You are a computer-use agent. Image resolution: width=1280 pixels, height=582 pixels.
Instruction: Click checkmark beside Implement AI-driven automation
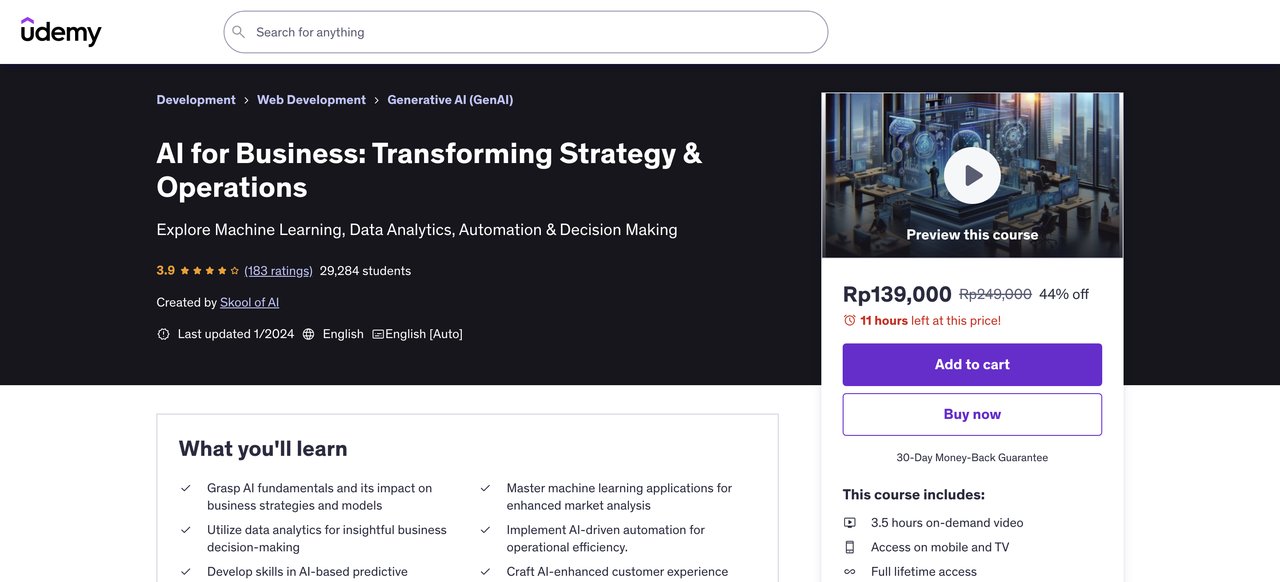tap(485, 530)
